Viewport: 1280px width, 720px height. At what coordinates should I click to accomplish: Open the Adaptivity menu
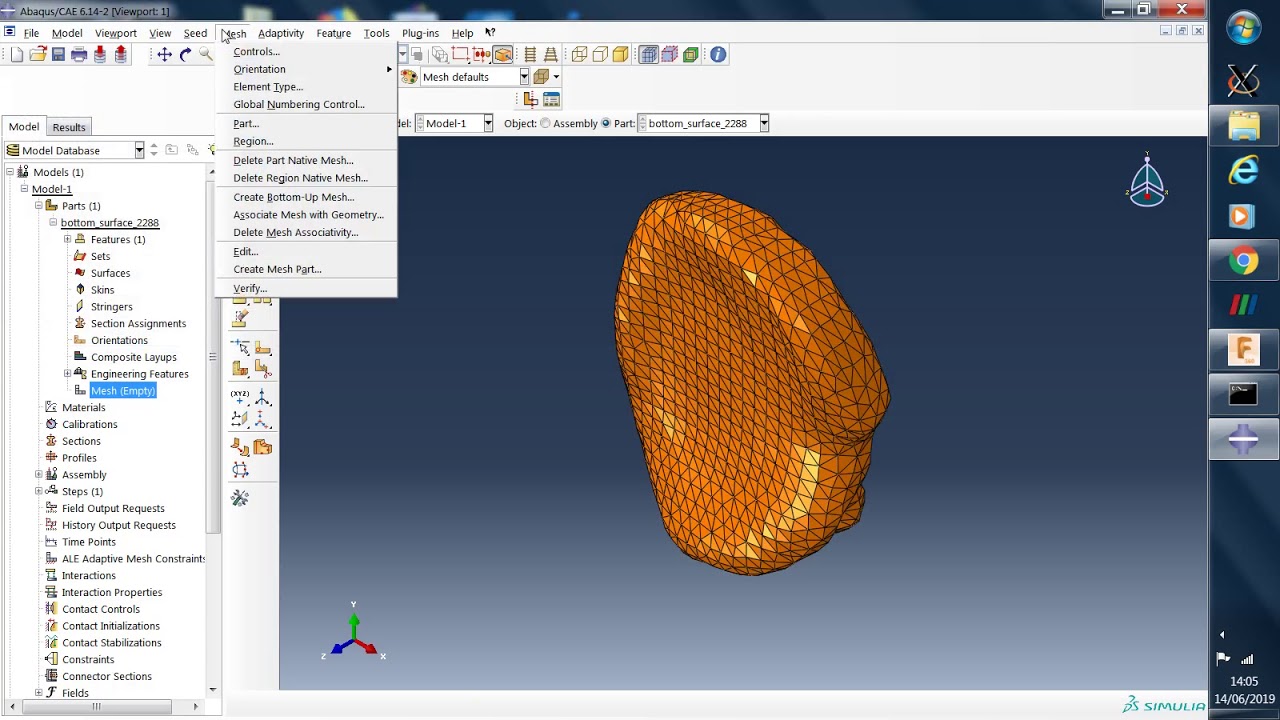click(x=281, y=33)
